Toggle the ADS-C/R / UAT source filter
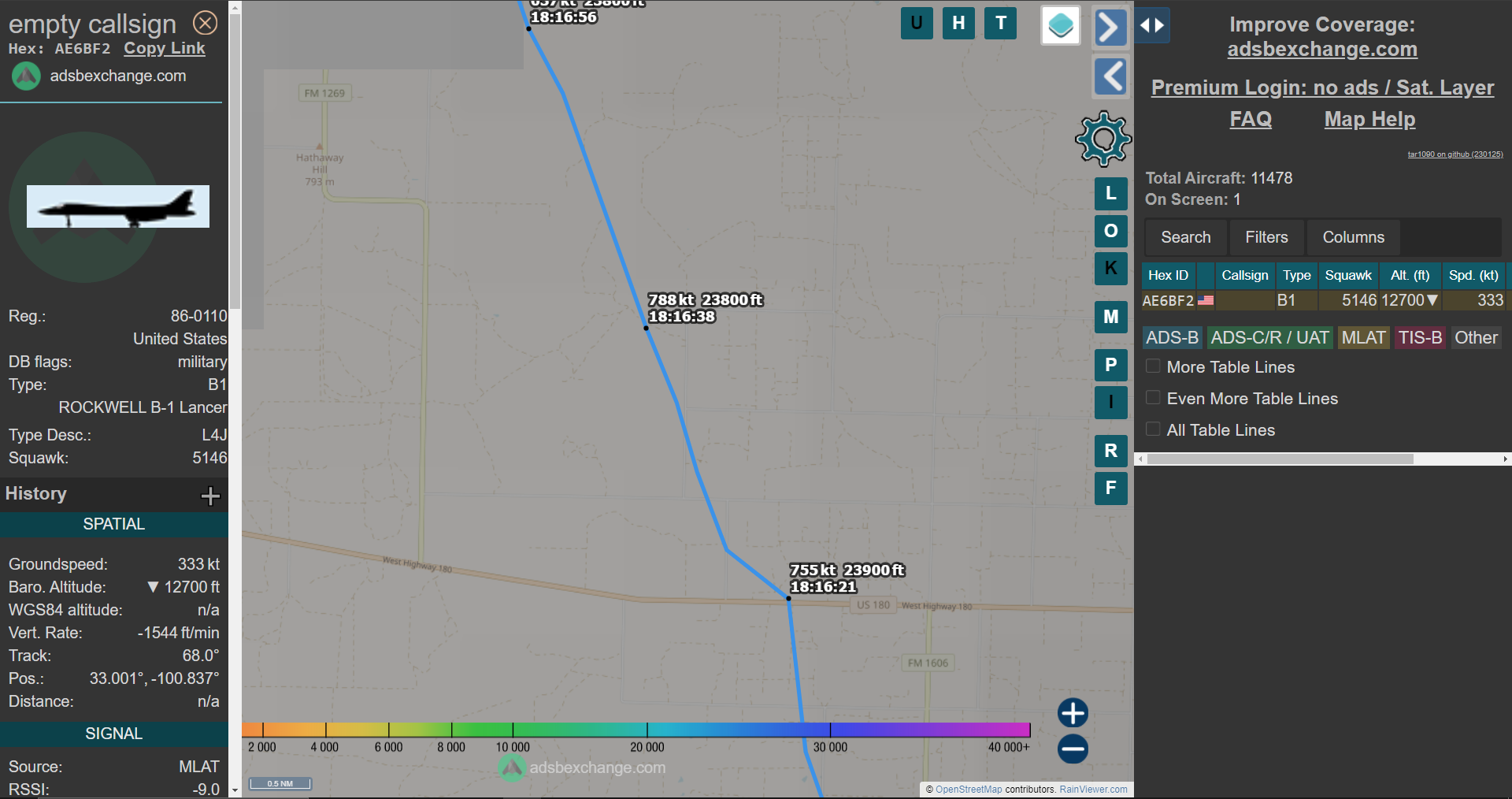This screenshot has width=1512, height=799. tap(1269, 338)
